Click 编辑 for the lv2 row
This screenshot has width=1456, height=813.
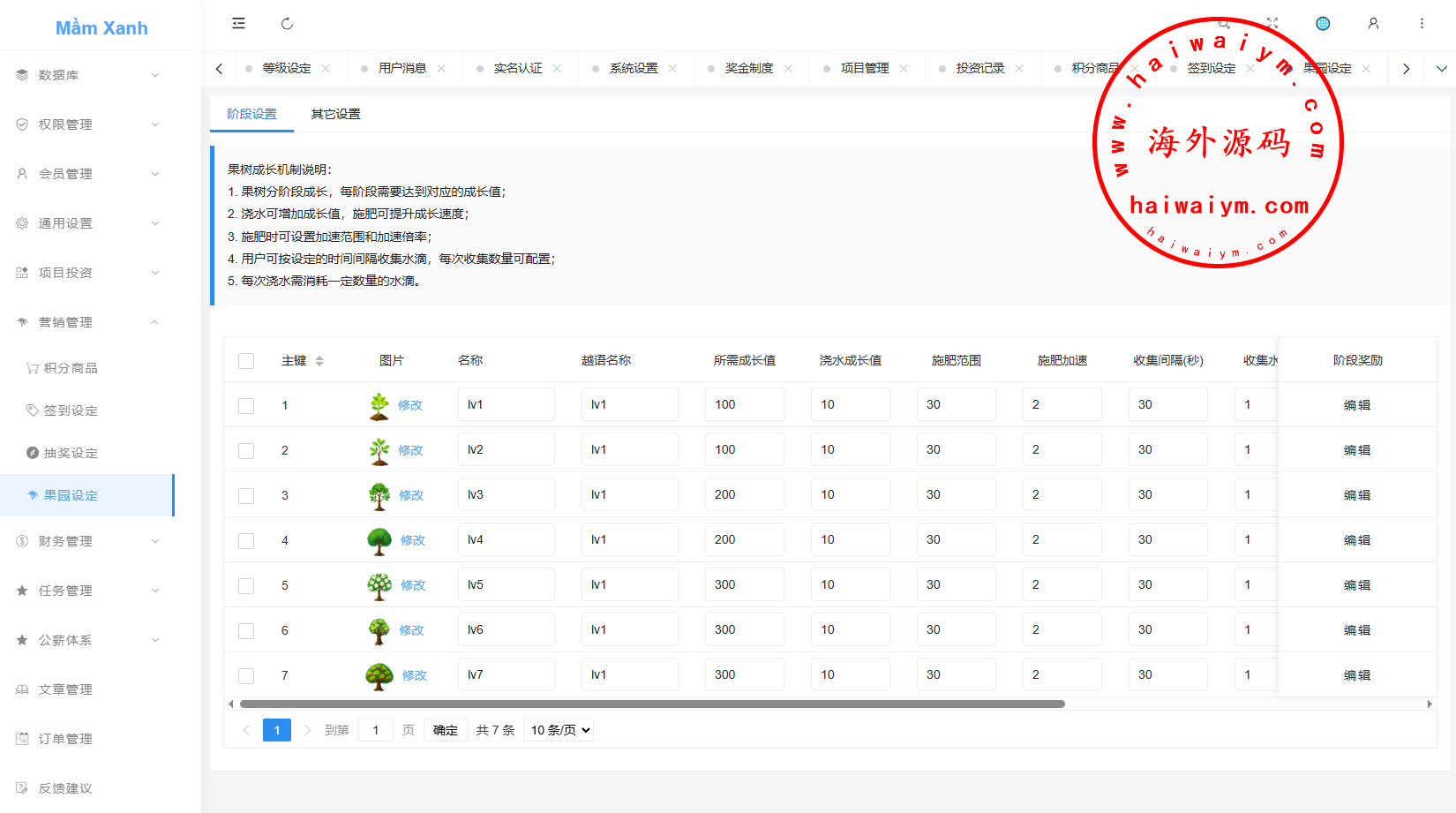(x=1357, y=451)
